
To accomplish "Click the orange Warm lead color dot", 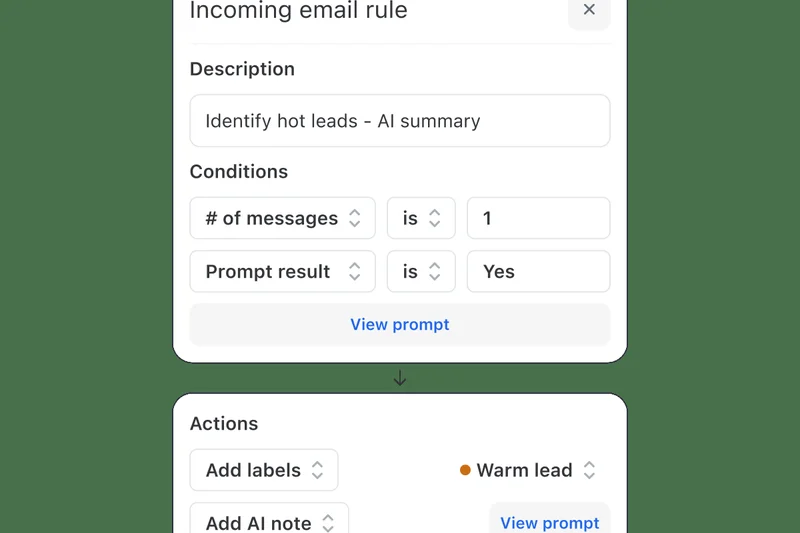I will (x=465, y=470).
